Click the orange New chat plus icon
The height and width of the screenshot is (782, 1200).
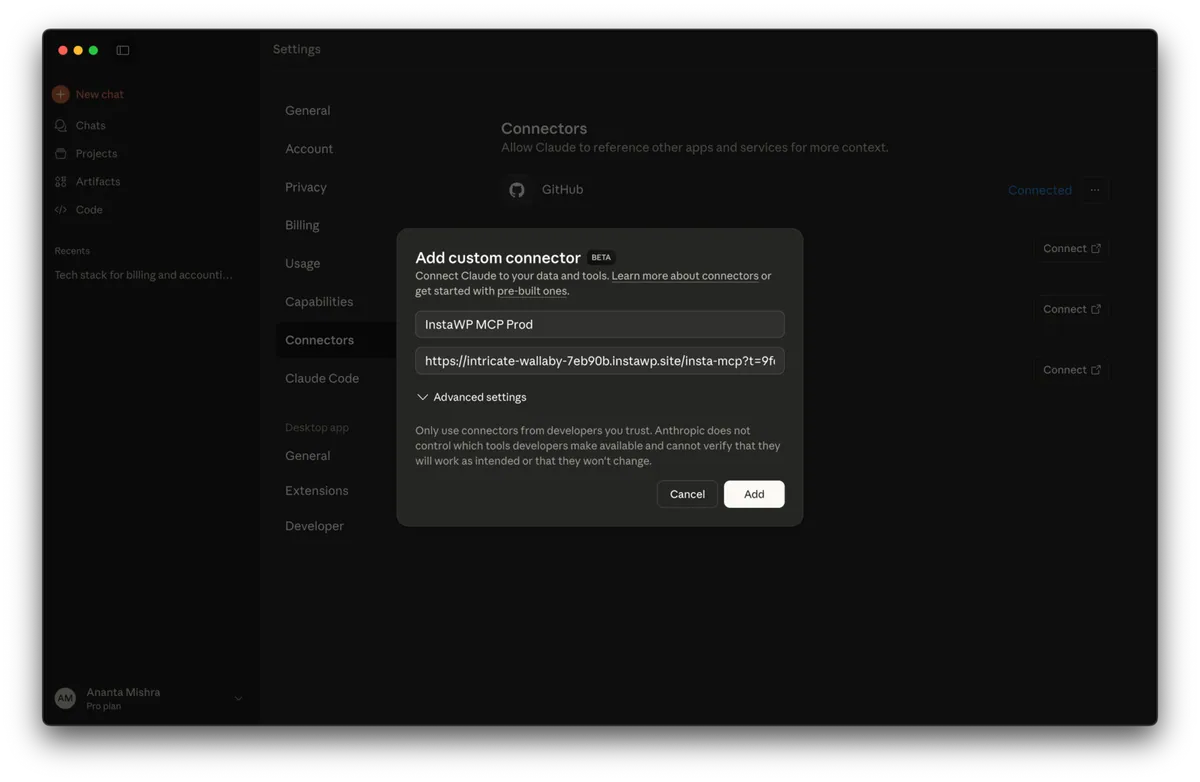[61, 94]
